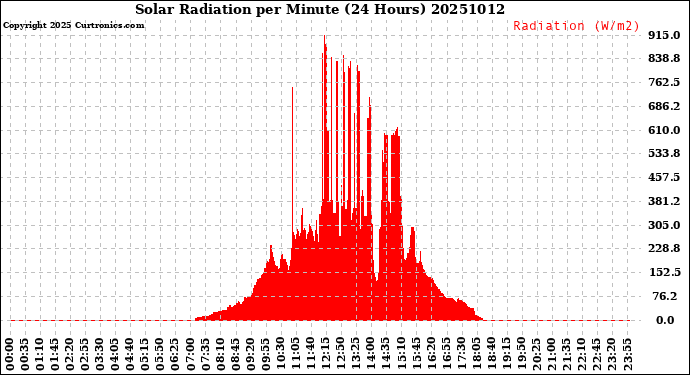Viewport: 690px width, 375px height.
Task: Select the 381.2 y-axis value
Action: coord(664,201)
